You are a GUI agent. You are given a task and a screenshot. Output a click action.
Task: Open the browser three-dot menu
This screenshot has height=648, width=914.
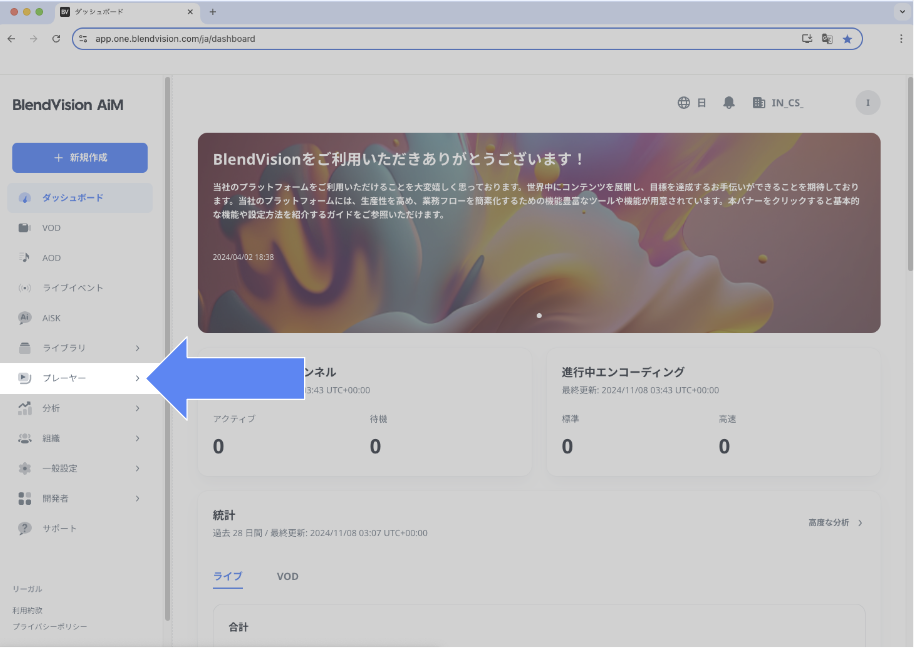pos(901,39)
